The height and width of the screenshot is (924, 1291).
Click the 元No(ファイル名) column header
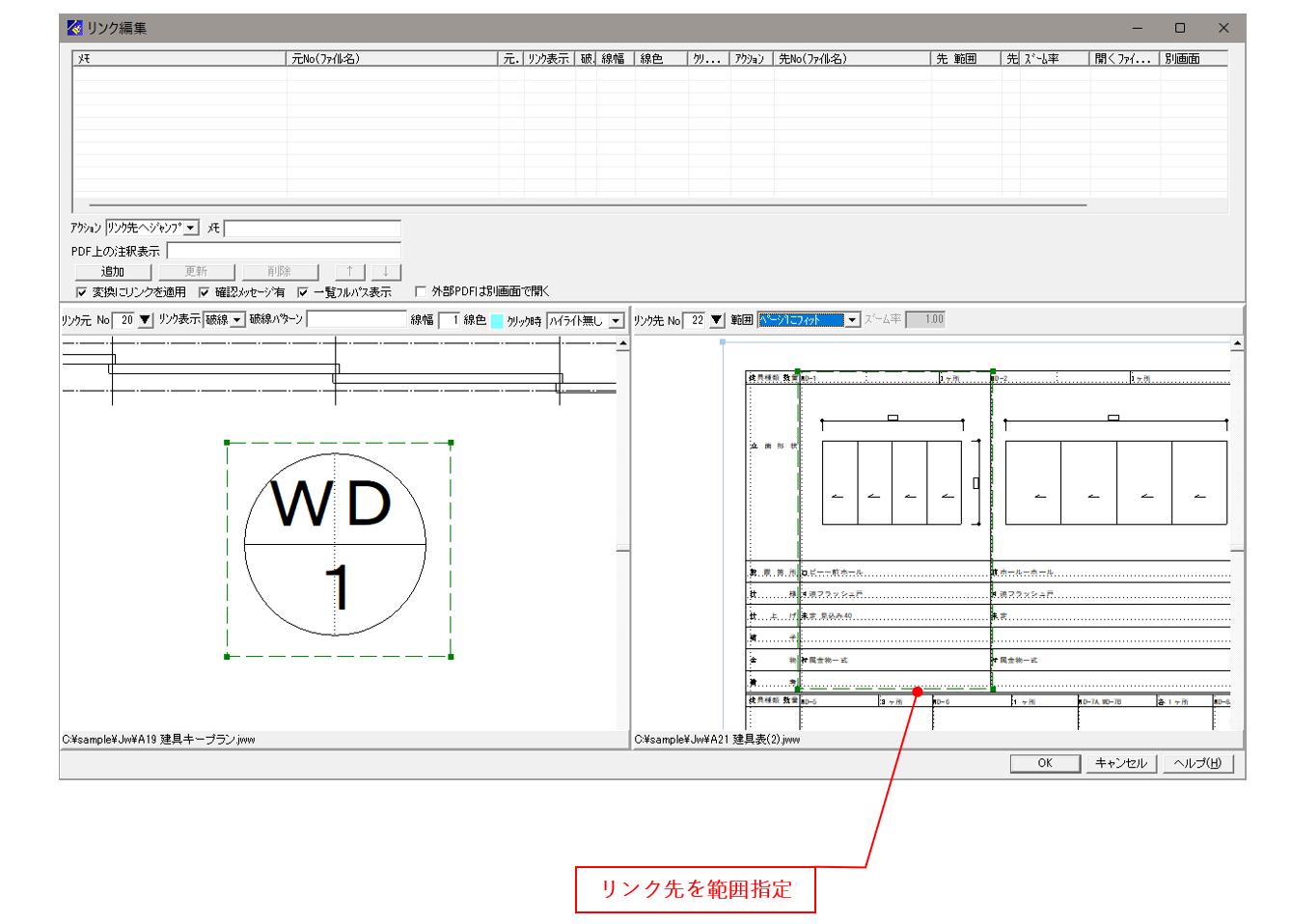392,59
